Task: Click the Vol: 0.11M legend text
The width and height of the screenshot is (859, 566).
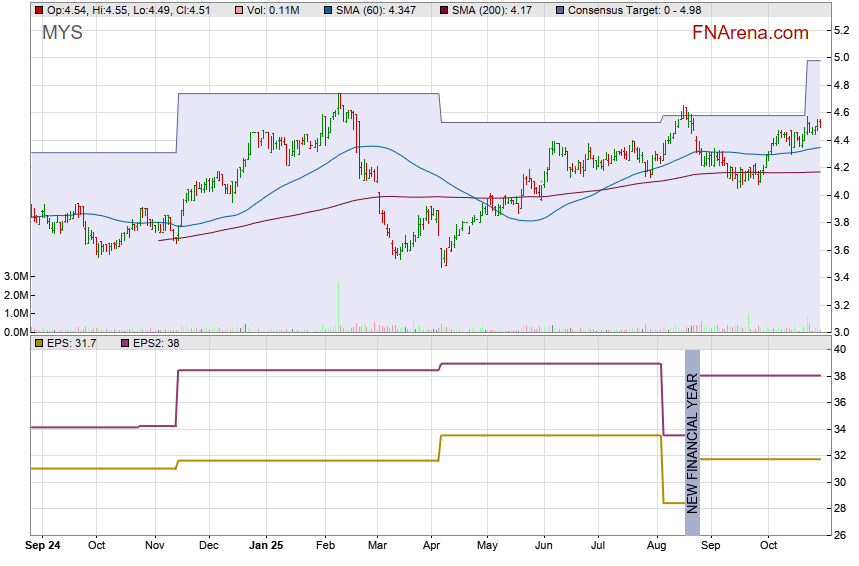Action: point(272,10)
